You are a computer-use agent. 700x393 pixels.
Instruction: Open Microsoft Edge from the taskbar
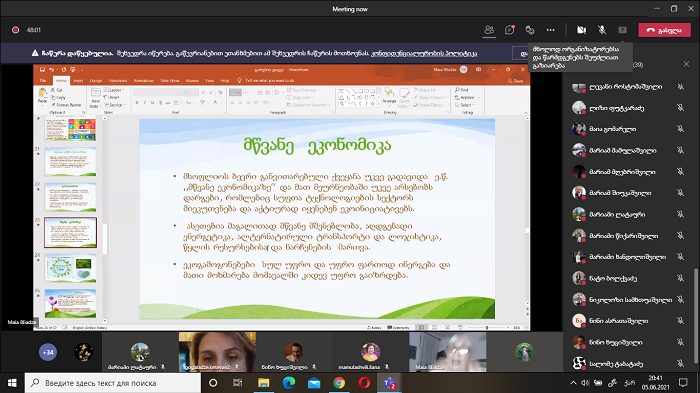click(x=289, y=383)
